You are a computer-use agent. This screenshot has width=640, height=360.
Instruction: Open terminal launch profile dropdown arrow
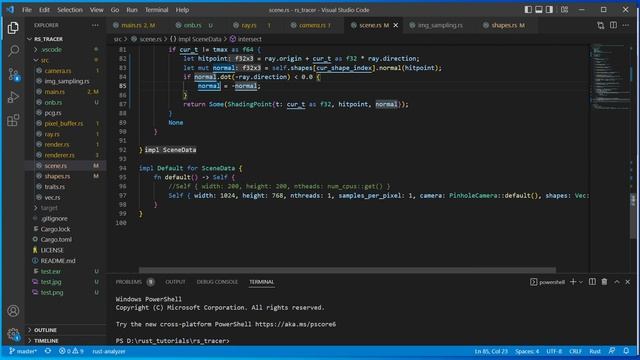click(x=581, y=282)
